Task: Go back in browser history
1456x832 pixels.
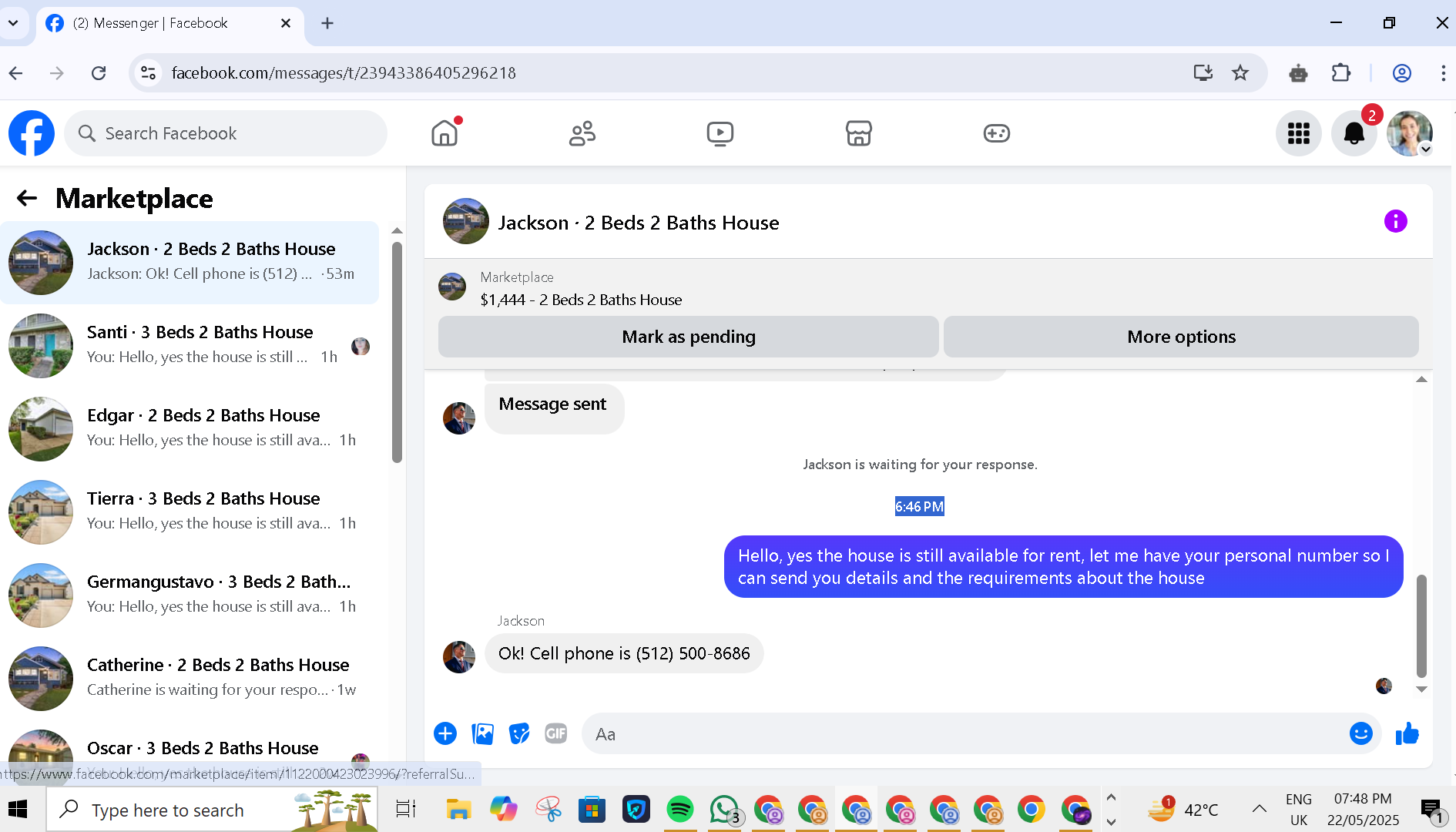Action: pyautogui.click(x=15, y=73)
